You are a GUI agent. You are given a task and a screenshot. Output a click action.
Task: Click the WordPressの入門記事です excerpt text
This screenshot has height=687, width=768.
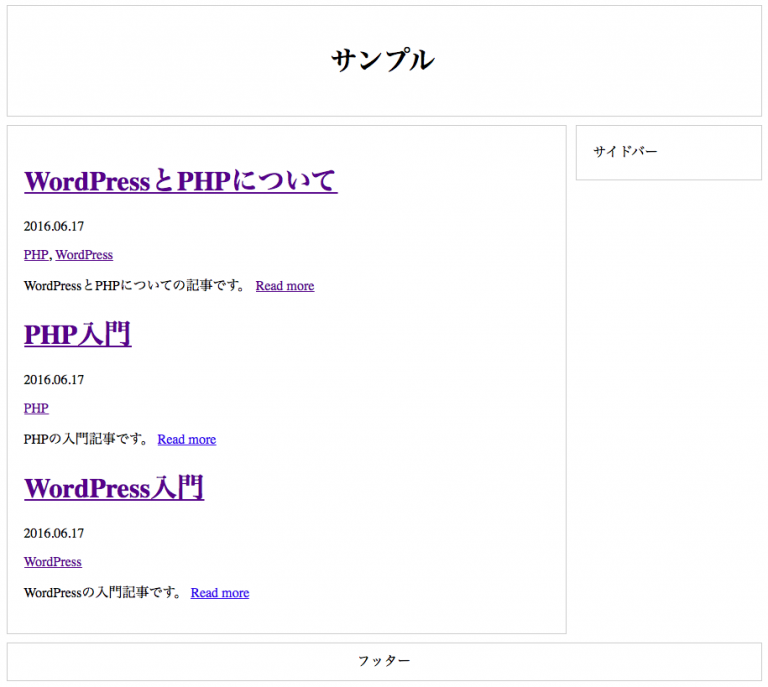click(102, 593)
